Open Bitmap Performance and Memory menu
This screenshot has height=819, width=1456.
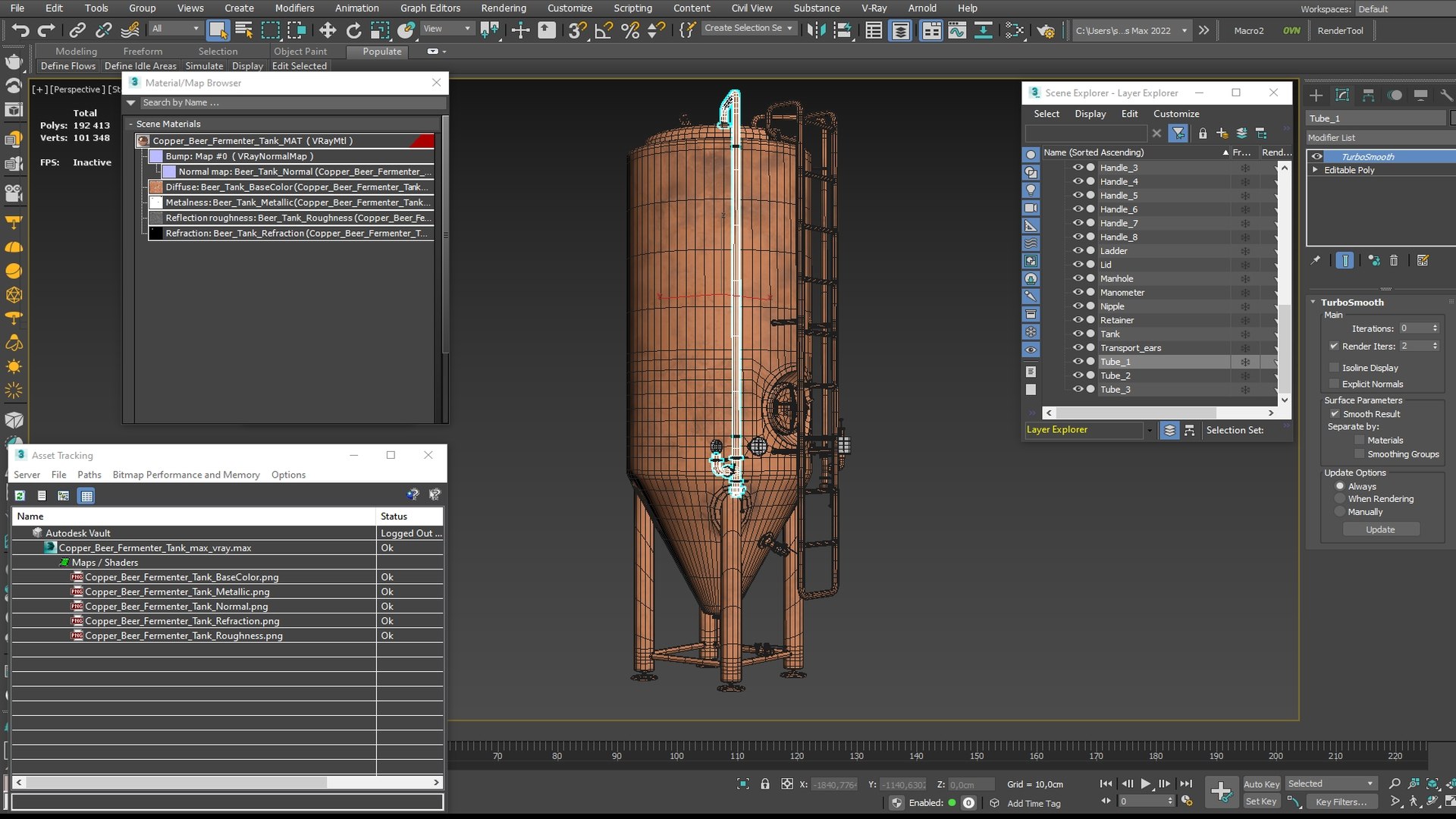186,475
